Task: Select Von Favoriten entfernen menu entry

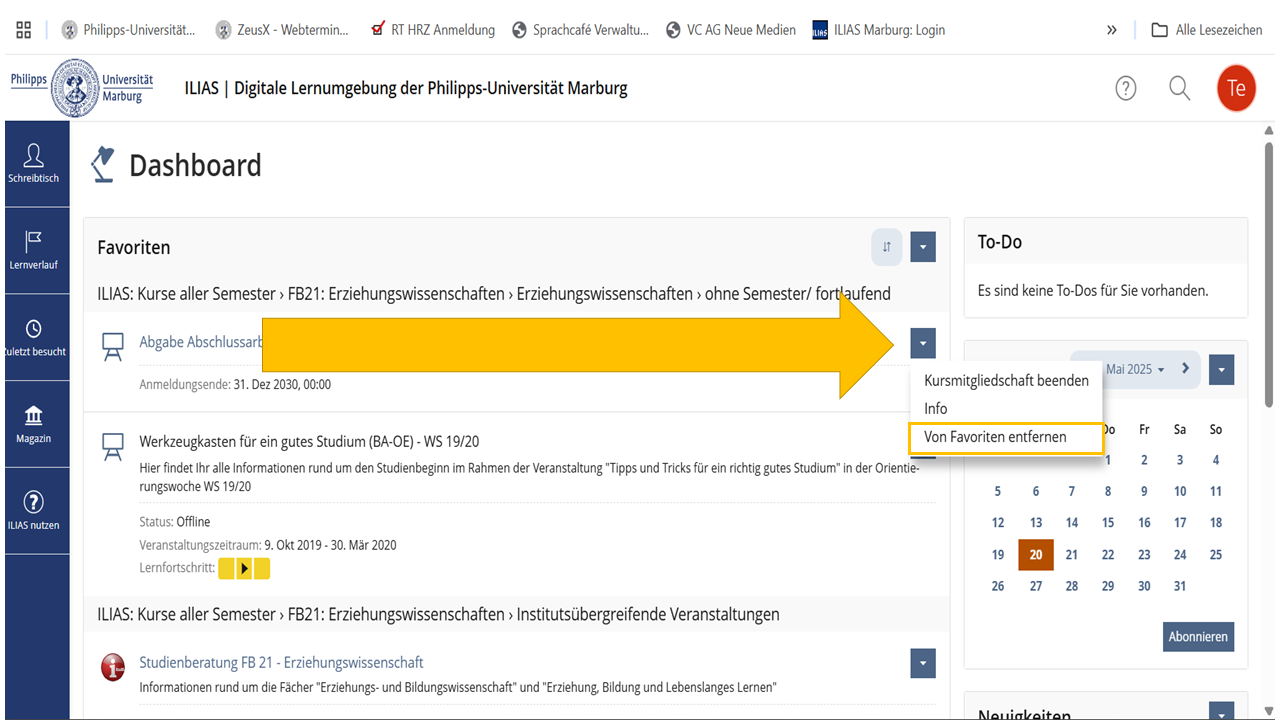Action: tap(995, 437)
